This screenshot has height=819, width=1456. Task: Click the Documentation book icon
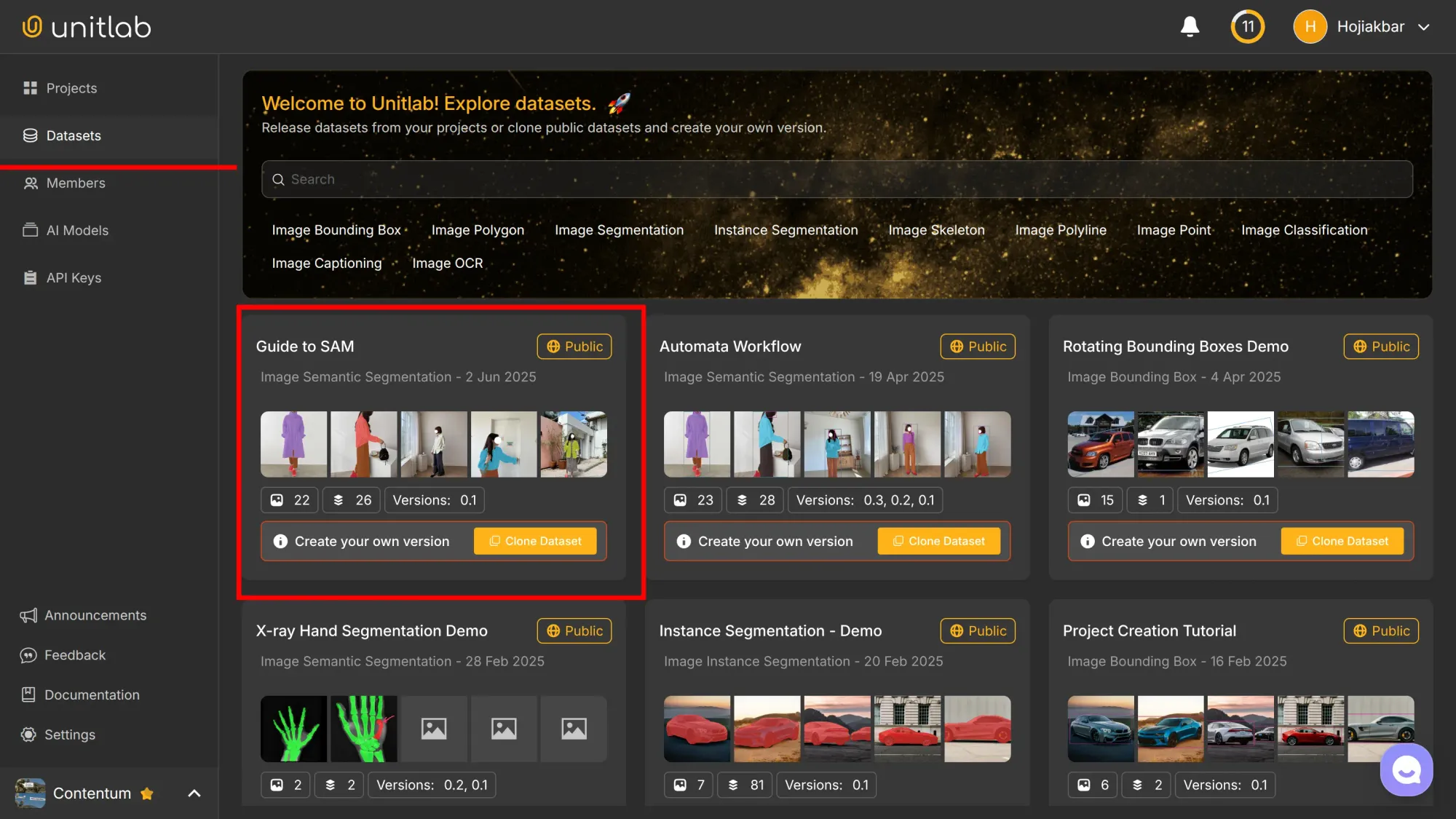click(28, 695)
